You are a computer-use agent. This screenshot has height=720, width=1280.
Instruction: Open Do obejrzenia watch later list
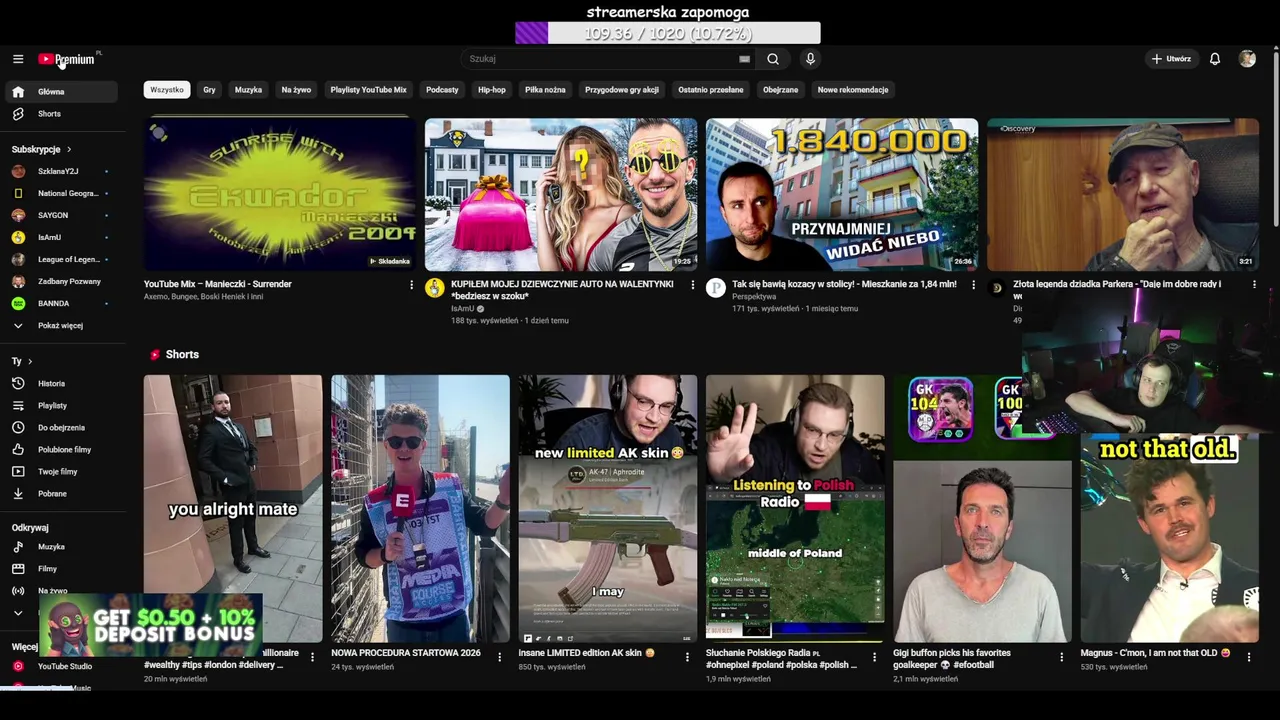pos(60,428)
